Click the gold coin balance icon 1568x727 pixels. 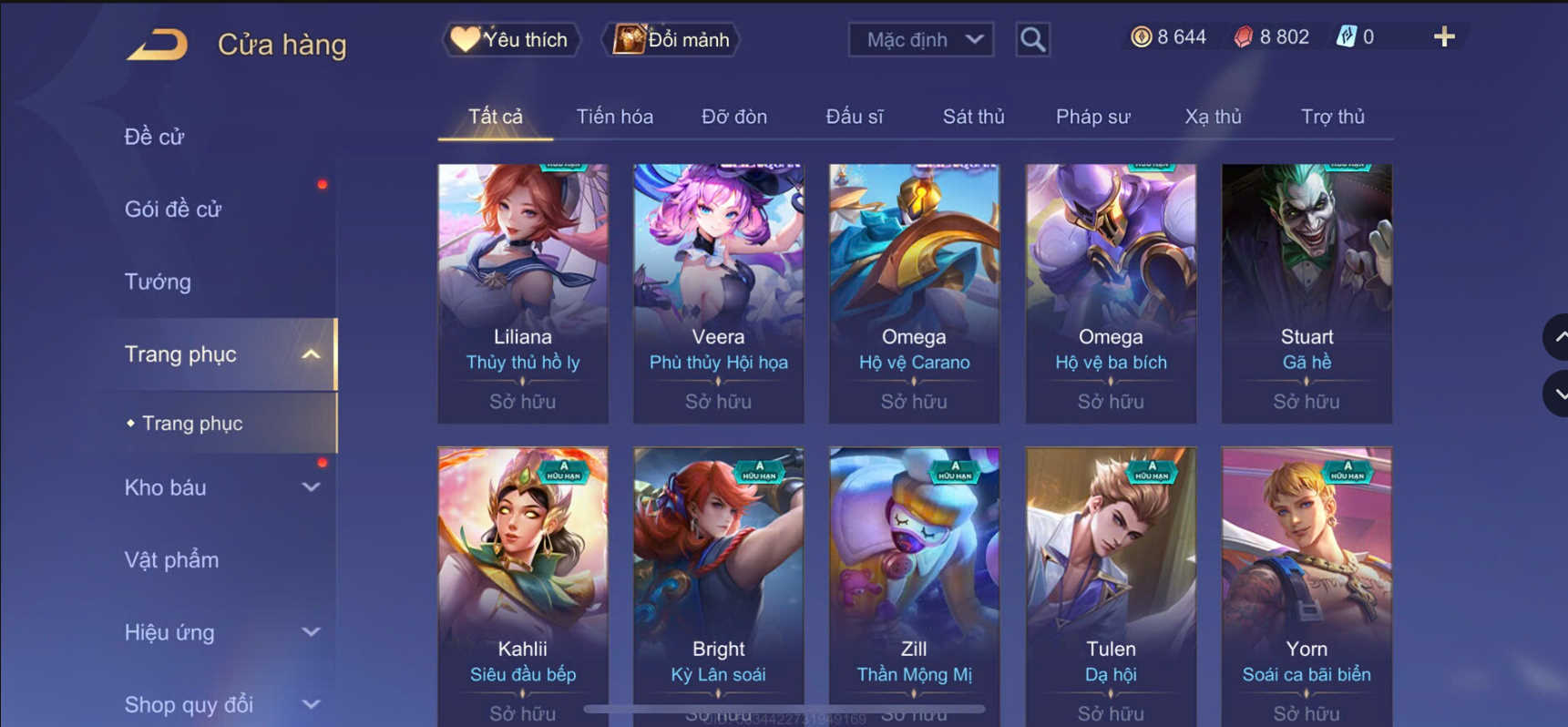point(1141,37)
